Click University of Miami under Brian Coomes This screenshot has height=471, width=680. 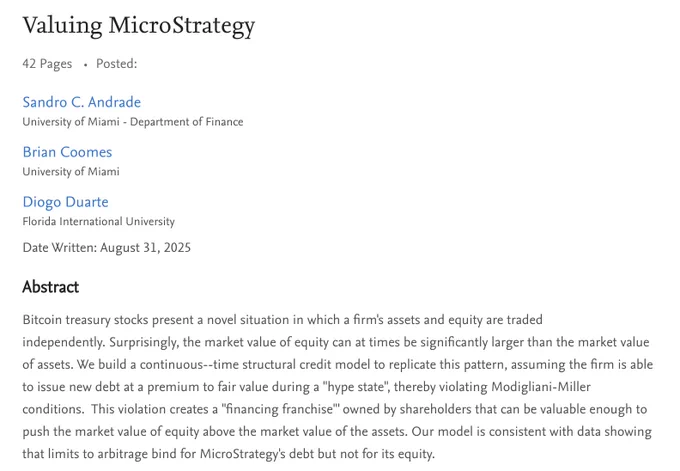coord(71,172)
